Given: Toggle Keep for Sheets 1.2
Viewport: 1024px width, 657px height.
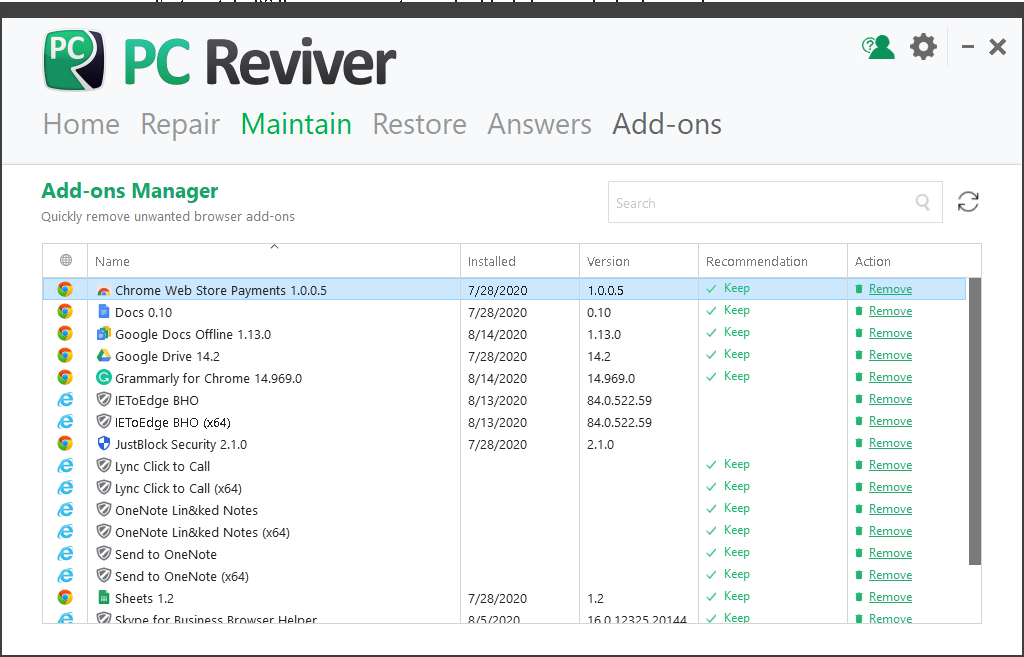Looking at the screenshot, I should (728, 596).
